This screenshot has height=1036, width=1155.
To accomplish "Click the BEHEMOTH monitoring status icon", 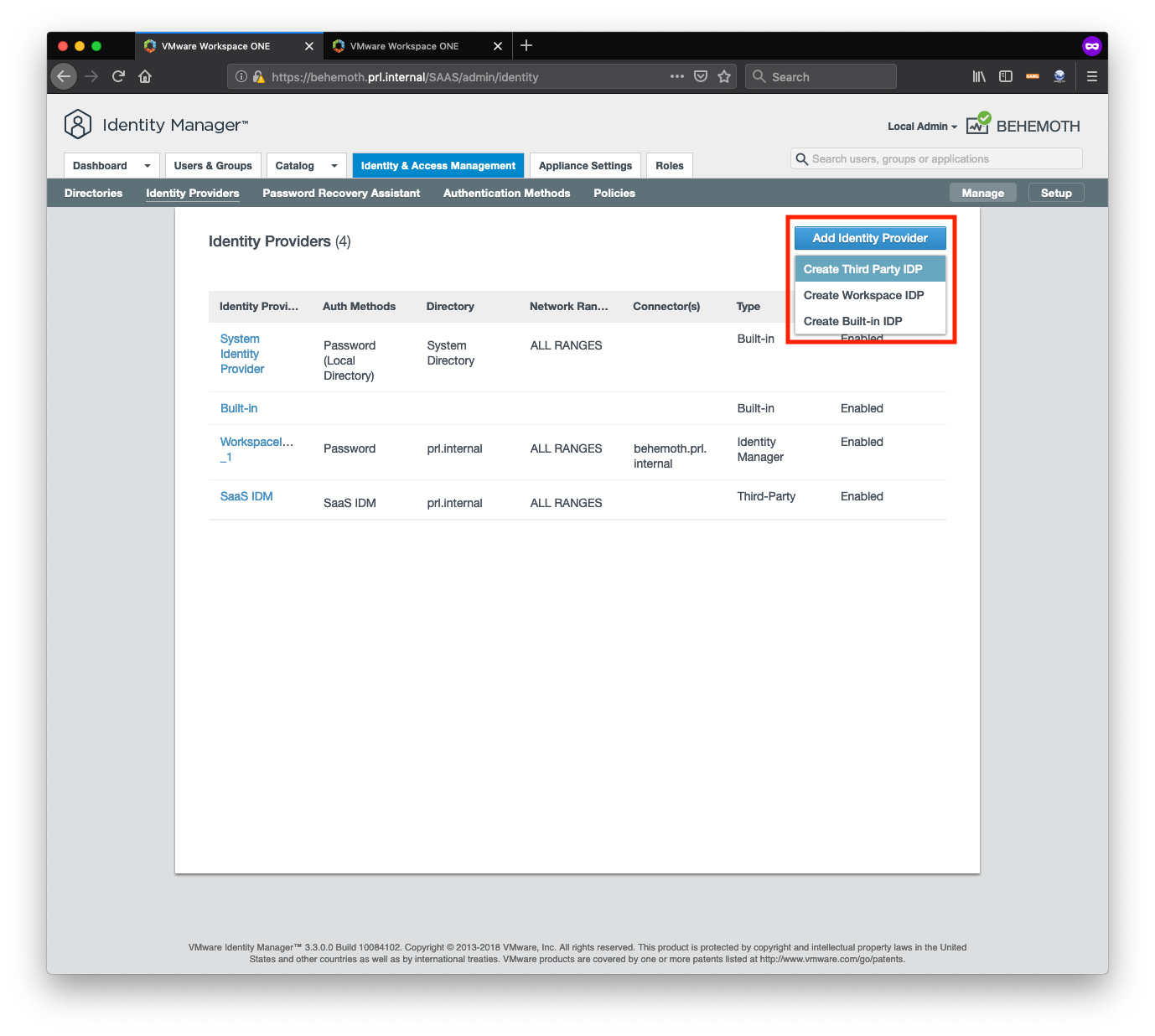I will tap(978, 123).
